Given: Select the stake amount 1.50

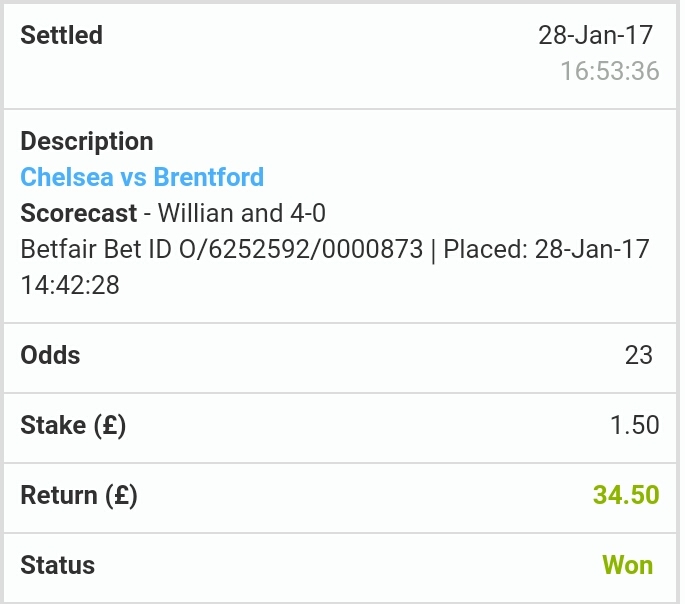Looking at the screenshot, I should 634,426.
